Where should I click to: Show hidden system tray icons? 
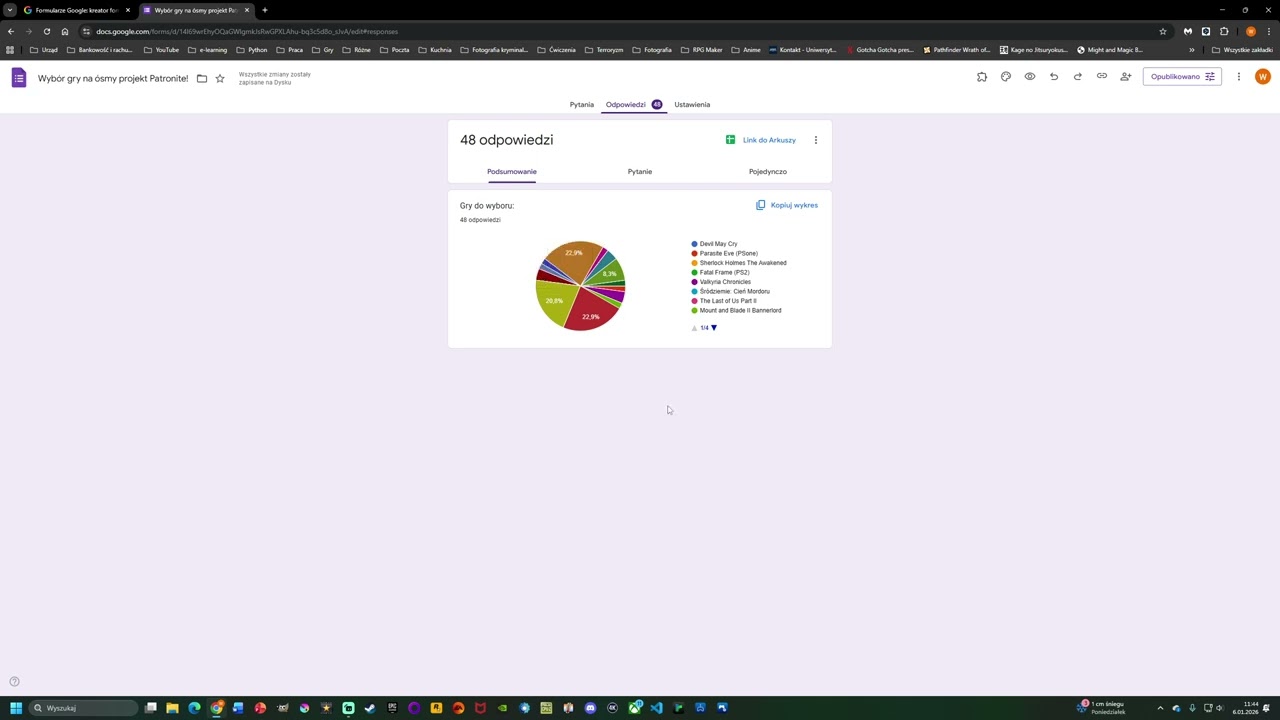coord(1160,708)
